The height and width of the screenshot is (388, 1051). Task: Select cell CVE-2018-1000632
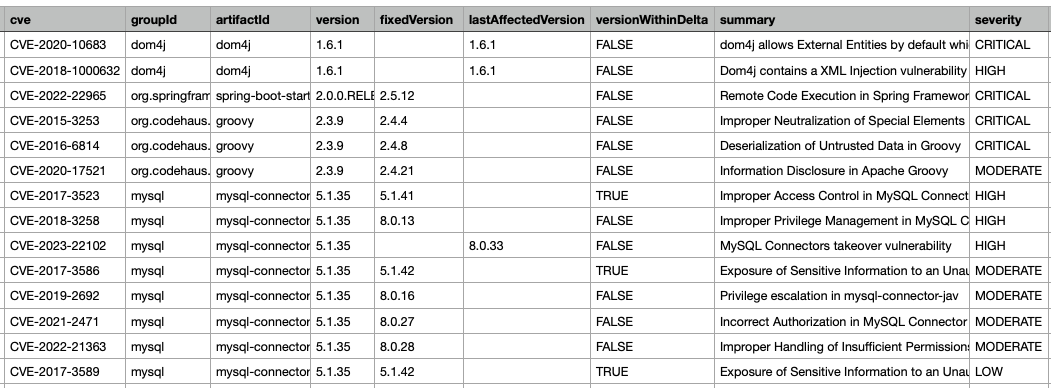point(65,70)
